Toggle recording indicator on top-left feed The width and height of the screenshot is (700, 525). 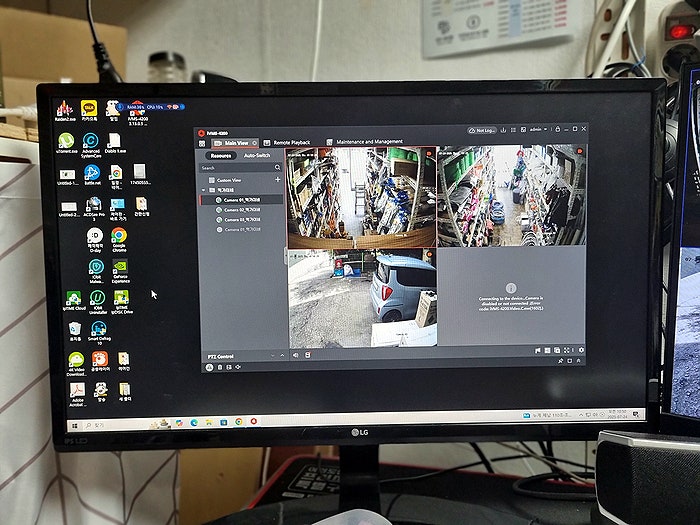pyautogui.click(x=429, y=154)
